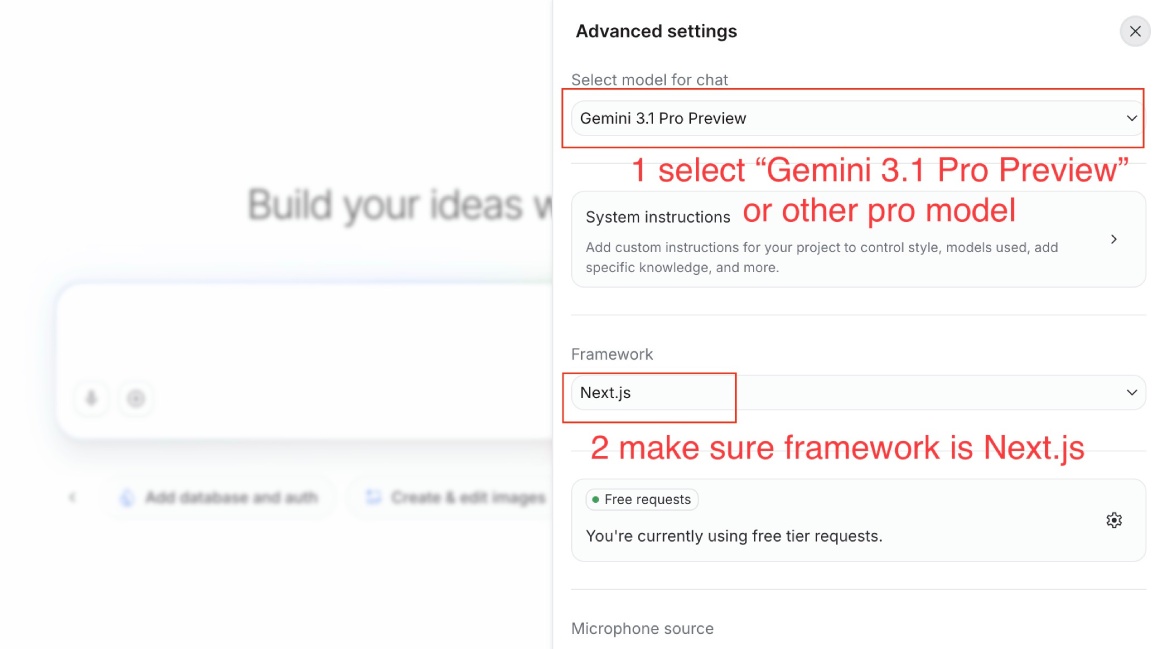Image resolution: width=1160 pixels, height=649 pixels.
Task: Select the Create & edit images suggestion
Action: pos(459,497)
